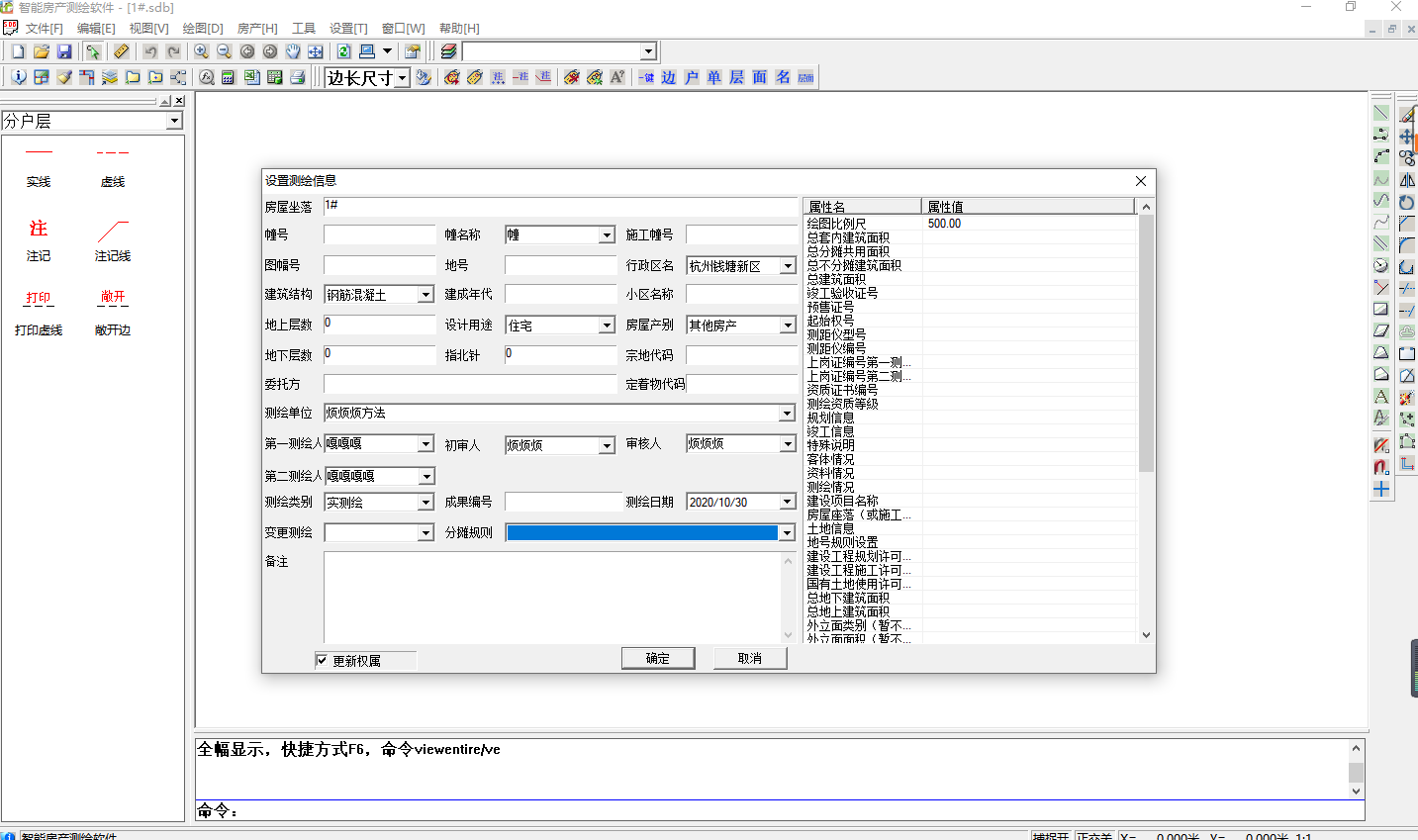
Task: Select the 绘图比例尺 property row
Action: point(970,224)
